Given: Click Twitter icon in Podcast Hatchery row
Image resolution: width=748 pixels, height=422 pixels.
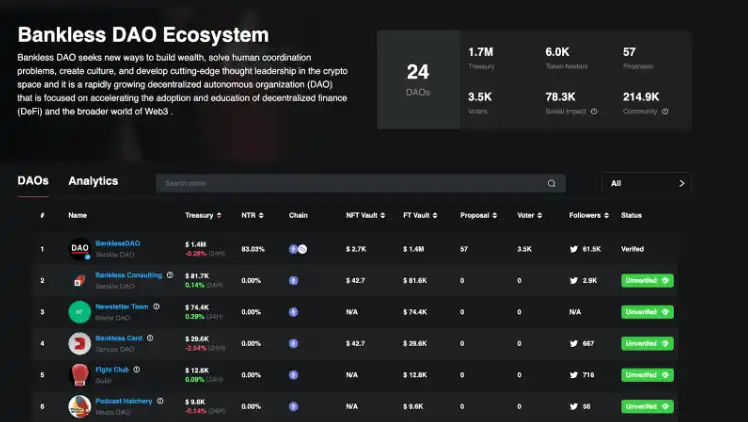Looking at the screenshot, I should pyautogui.click(x=574, y=406).
